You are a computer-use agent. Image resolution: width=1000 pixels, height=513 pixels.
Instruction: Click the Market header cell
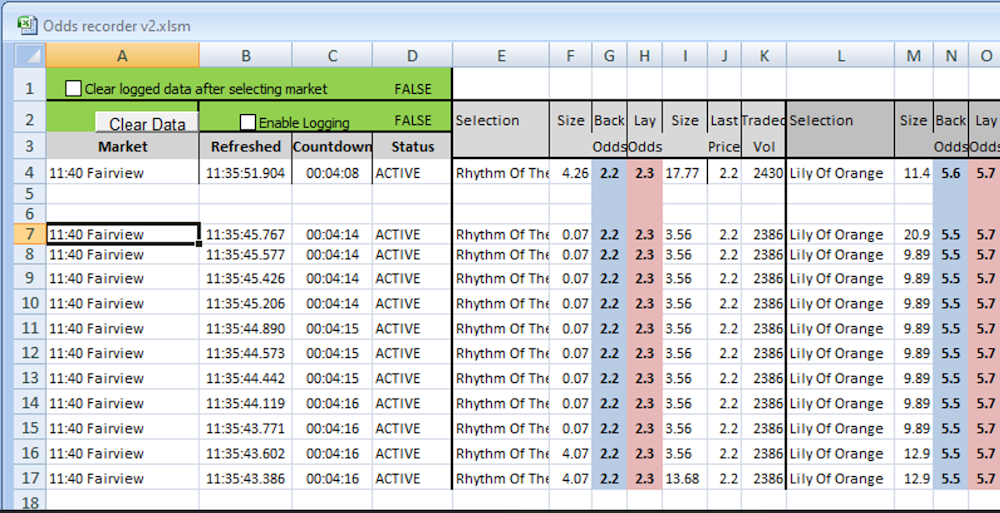tap(122, 146)
